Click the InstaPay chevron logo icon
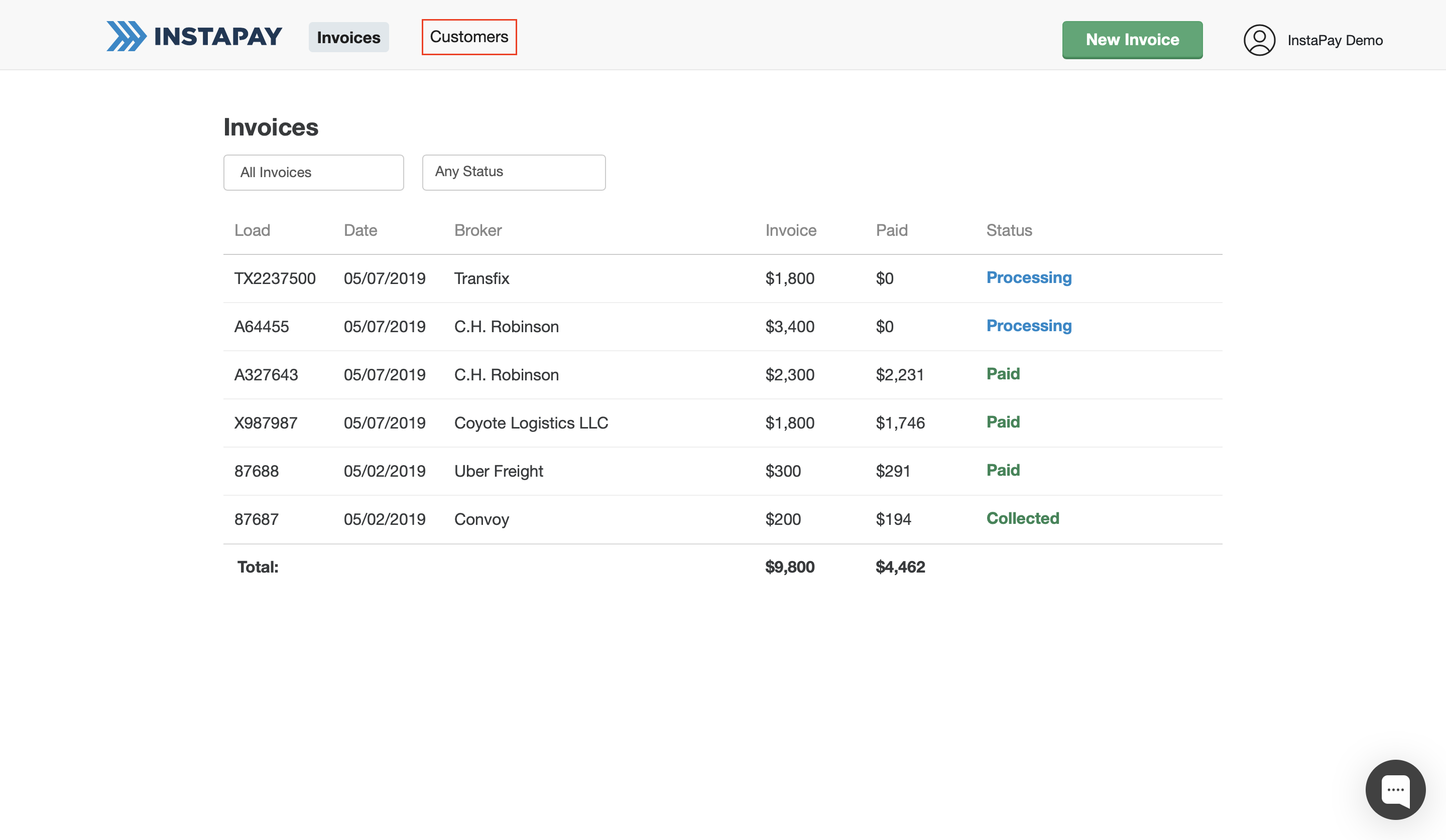Image resolution: width=1446 pixels, height=840 pixels. coord(126,36)
